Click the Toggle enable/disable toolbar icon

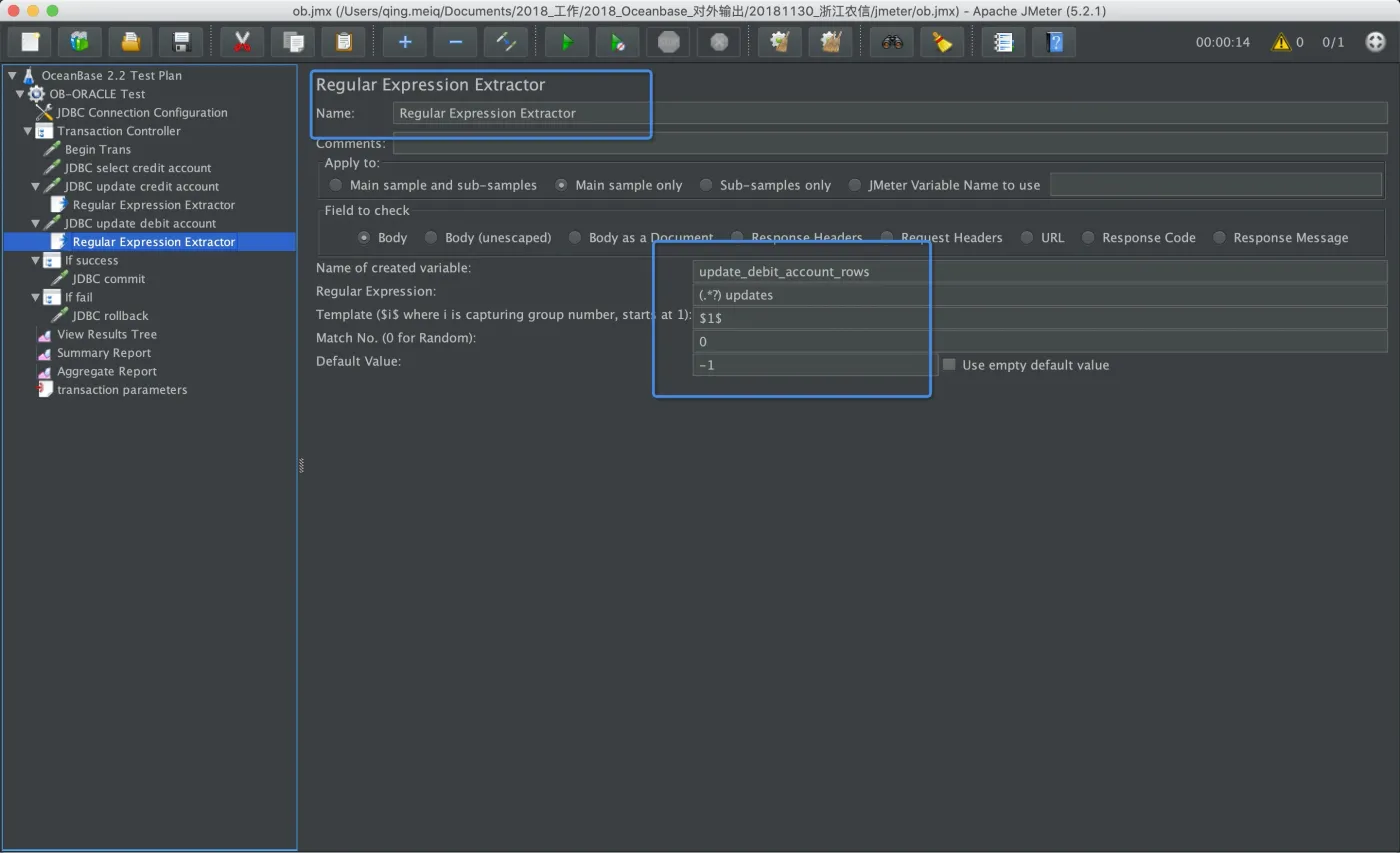[x=505, y=42]
